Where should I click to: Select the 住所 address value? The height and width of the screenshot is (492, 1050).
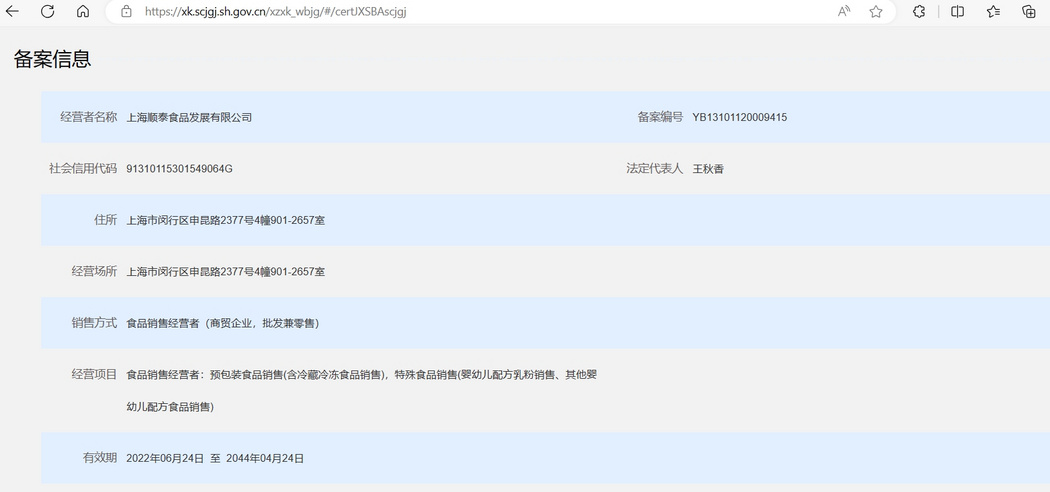226,220
